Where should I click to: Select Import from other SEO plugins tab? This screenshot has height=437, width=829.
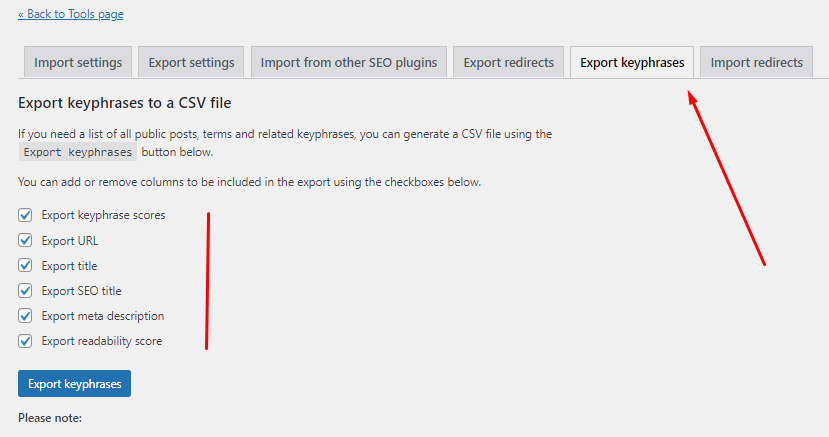tap(349, 62)
